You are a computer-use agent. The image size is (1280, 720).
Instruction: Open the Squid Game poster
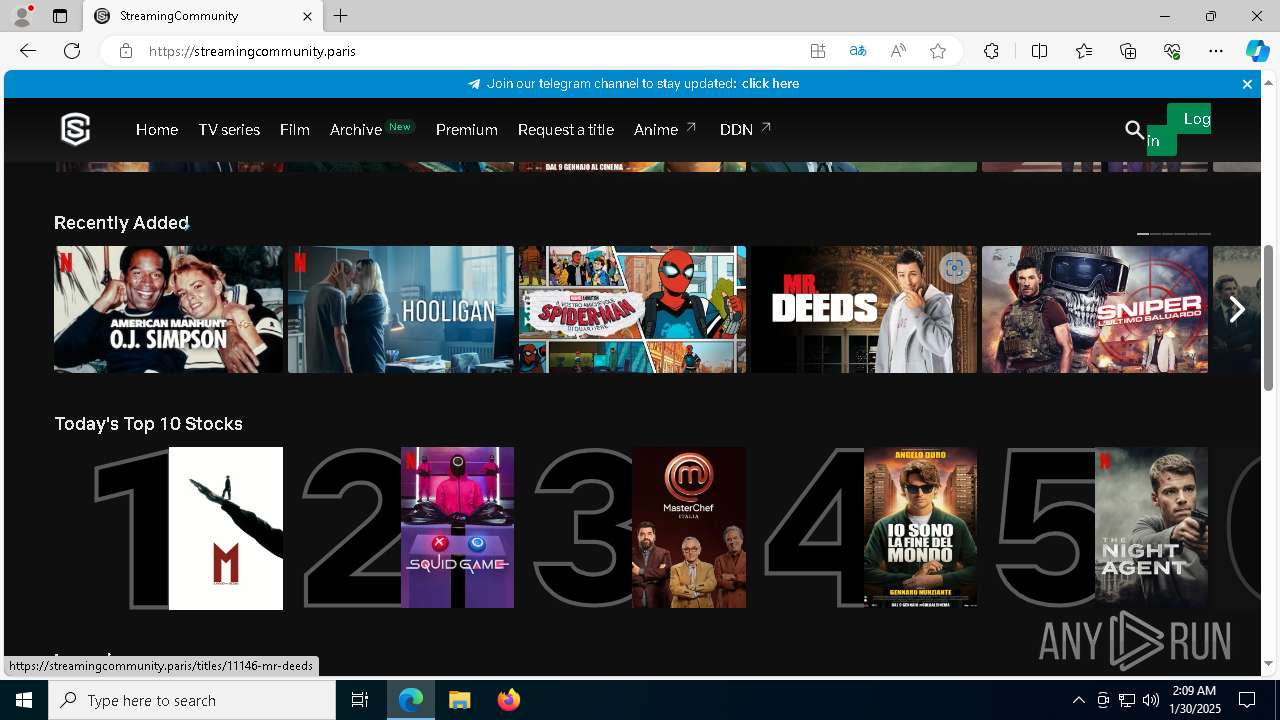click(457, 528)
